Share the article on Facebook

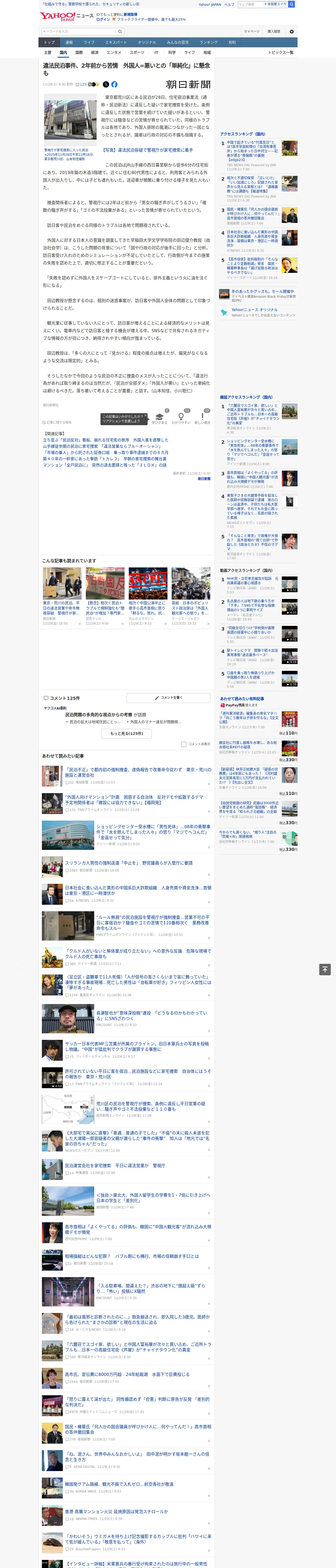point(114,85)
